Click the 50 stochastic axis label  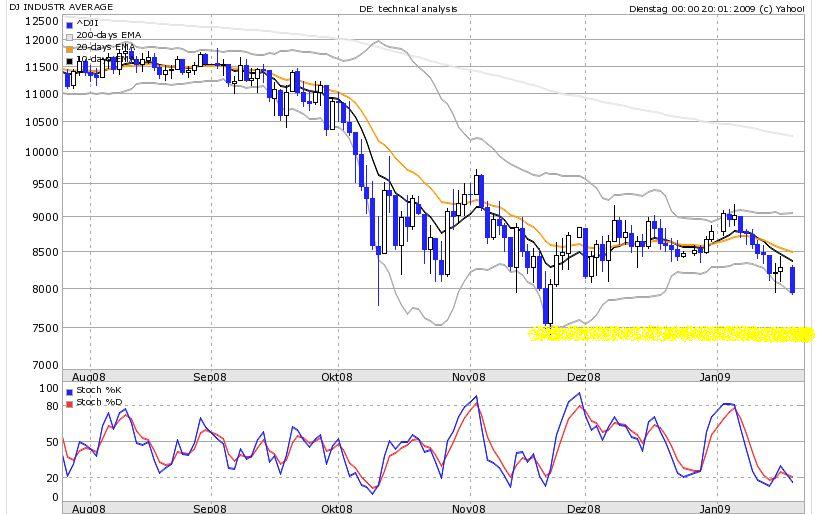[x=52, y=442]
